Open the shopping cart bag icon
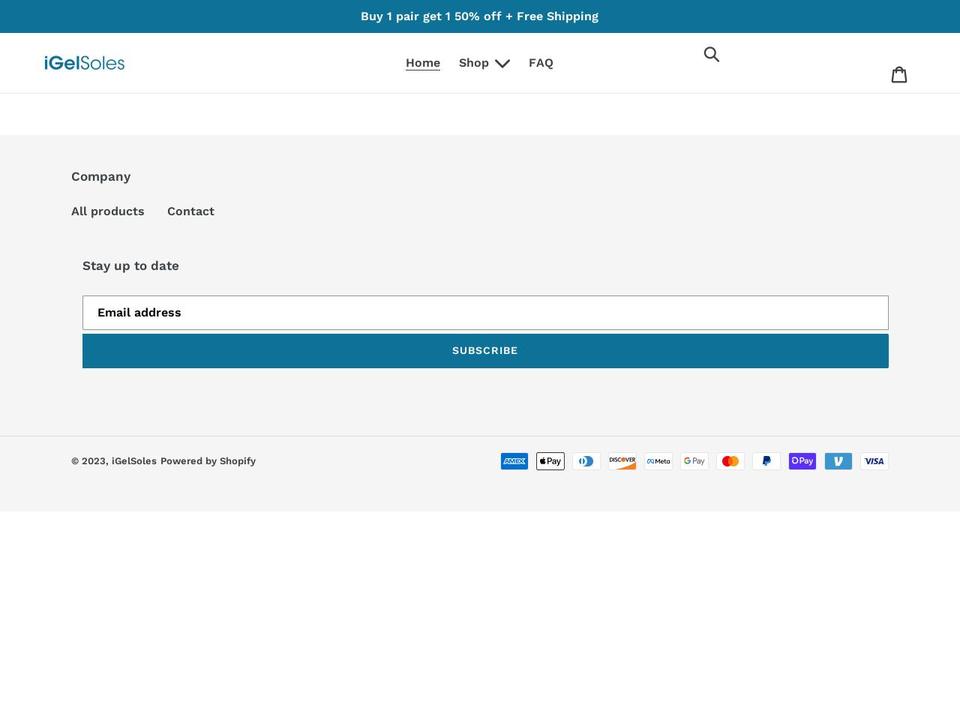 tap(899, 75)
